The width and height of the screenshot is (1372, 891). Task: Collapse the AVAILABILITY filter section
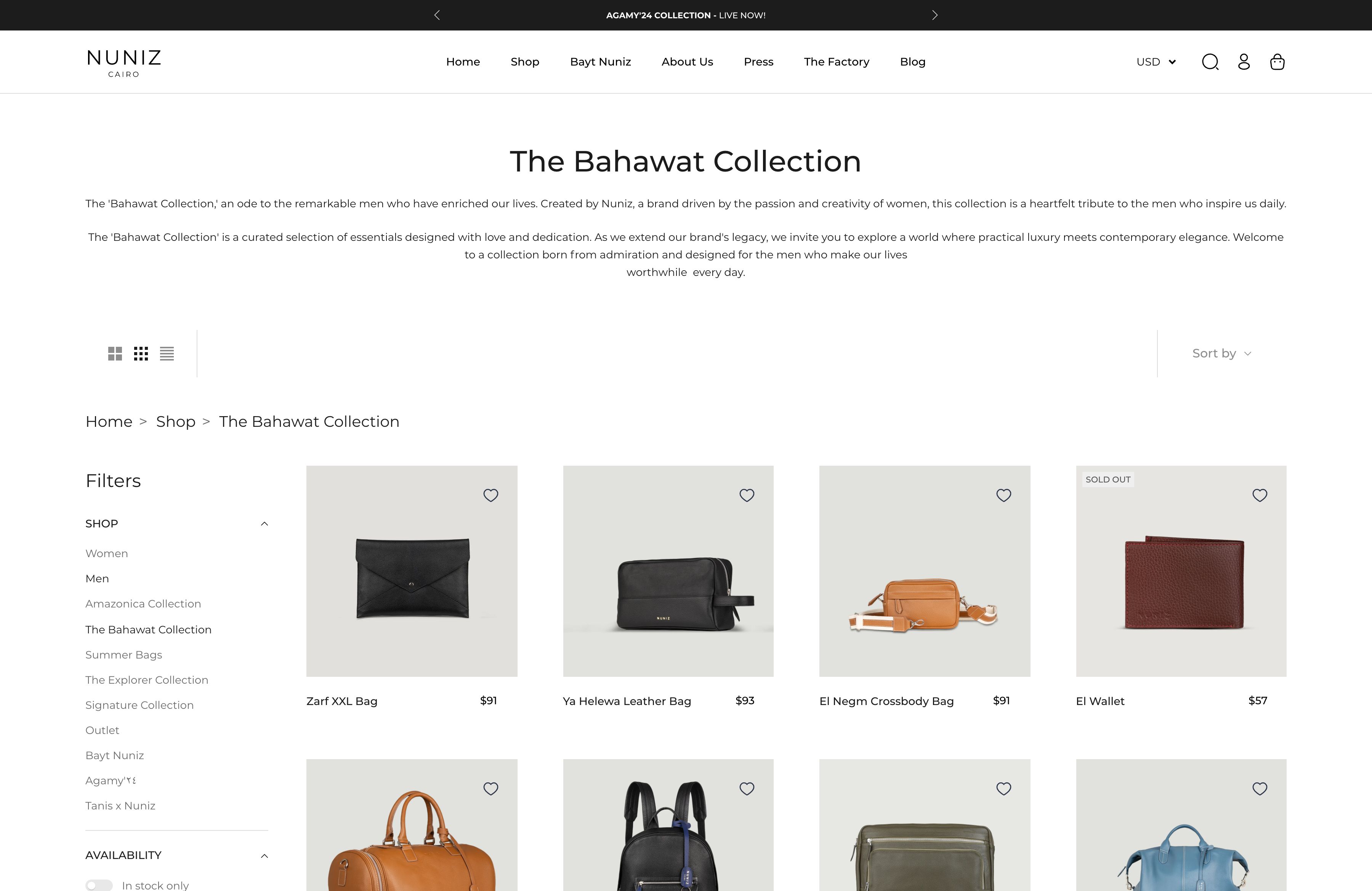pos(264,856)
